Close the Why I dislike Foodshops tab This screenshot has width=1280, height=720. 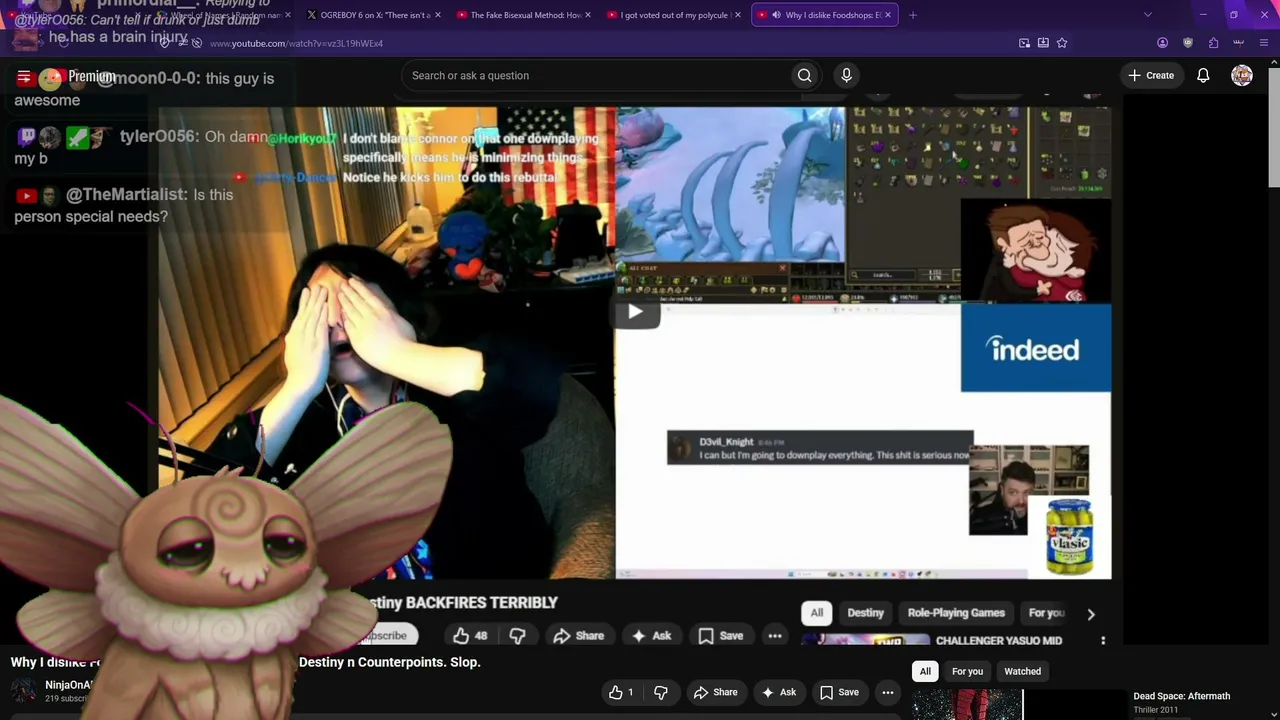point(887,15)
